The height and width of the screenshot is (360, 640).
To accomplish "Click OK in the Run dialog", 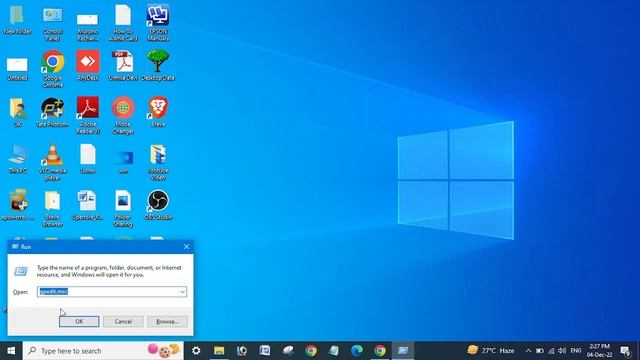I will (79, 321).
